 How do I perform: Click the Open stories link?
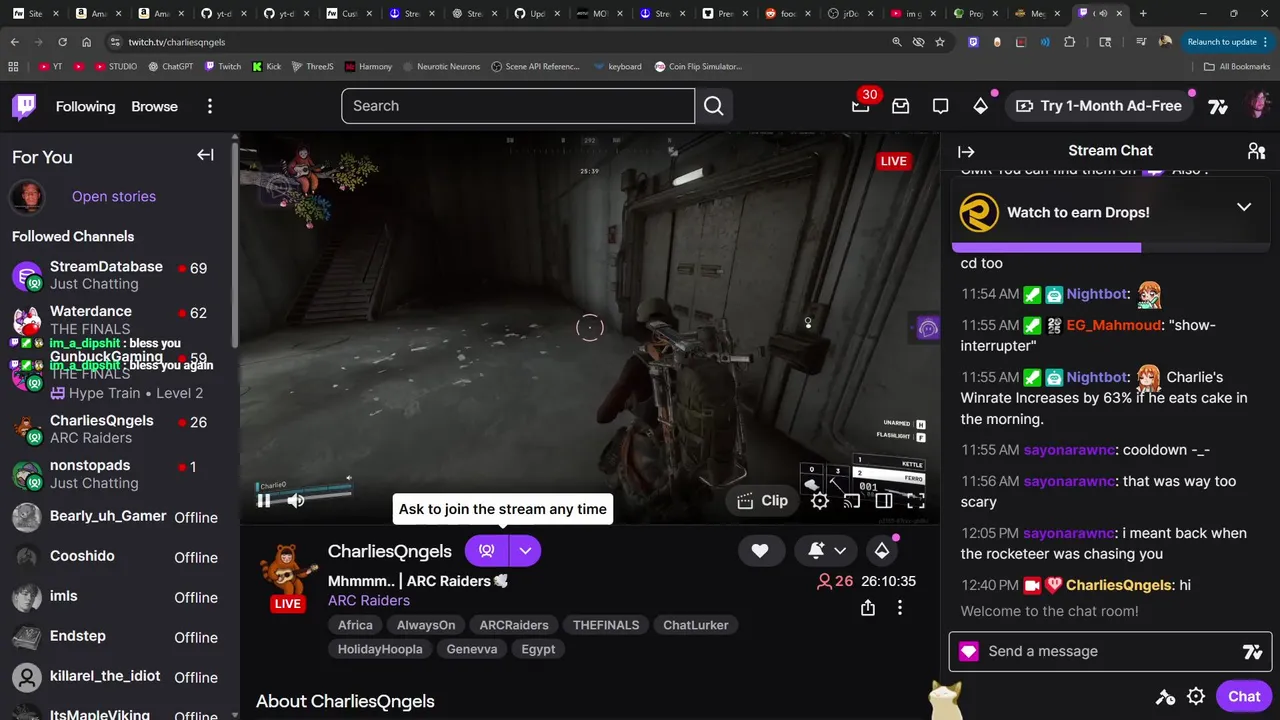point(114,196)
